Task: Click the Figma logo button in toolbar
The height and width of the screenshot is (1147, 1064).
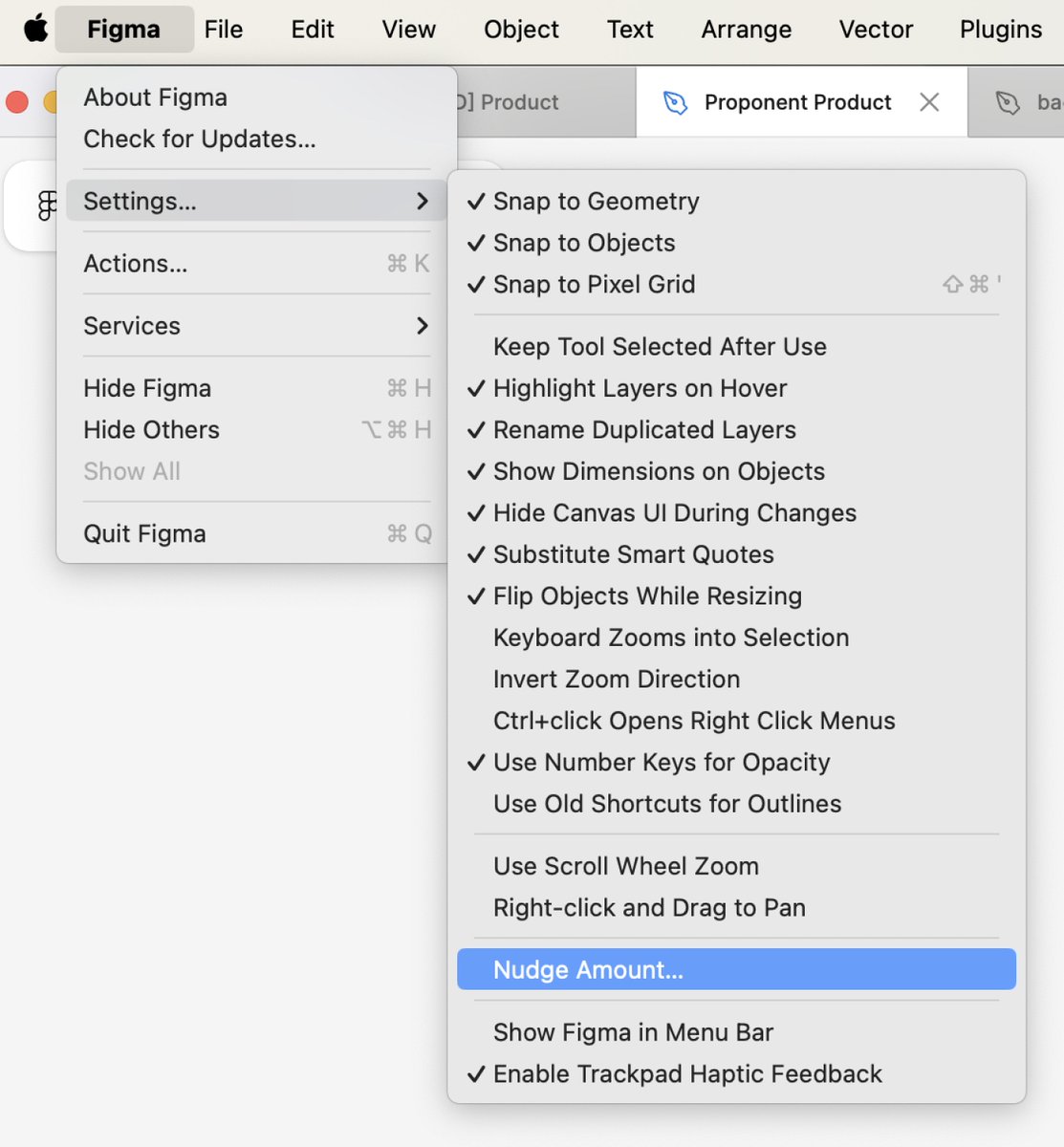Action: click(46, 206)
